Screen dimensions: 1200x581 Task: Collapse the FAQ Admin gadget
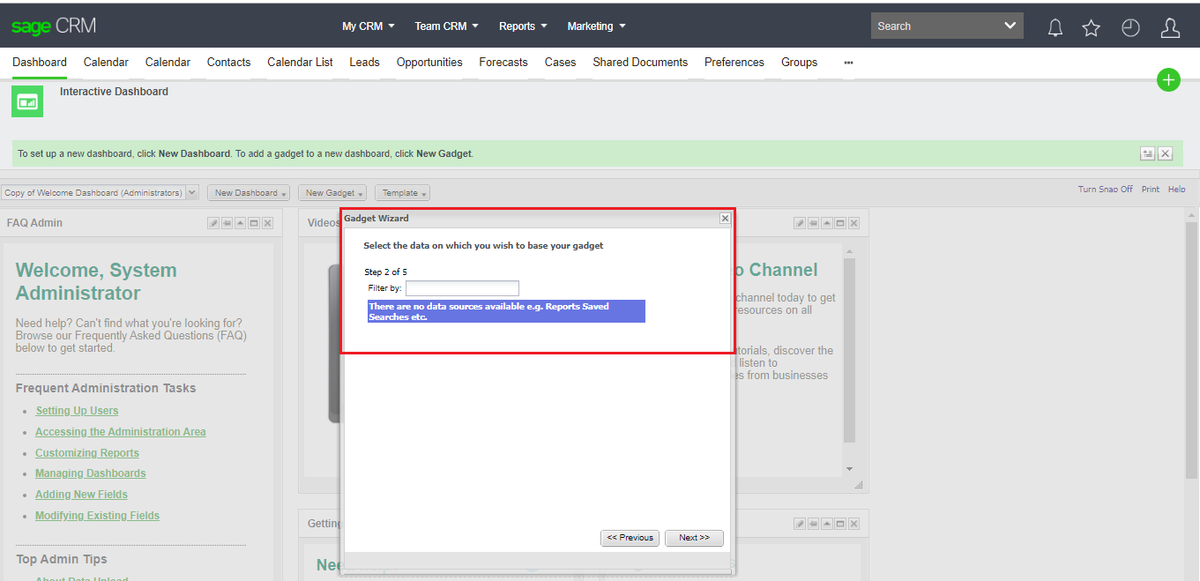(x=240, y=223)
